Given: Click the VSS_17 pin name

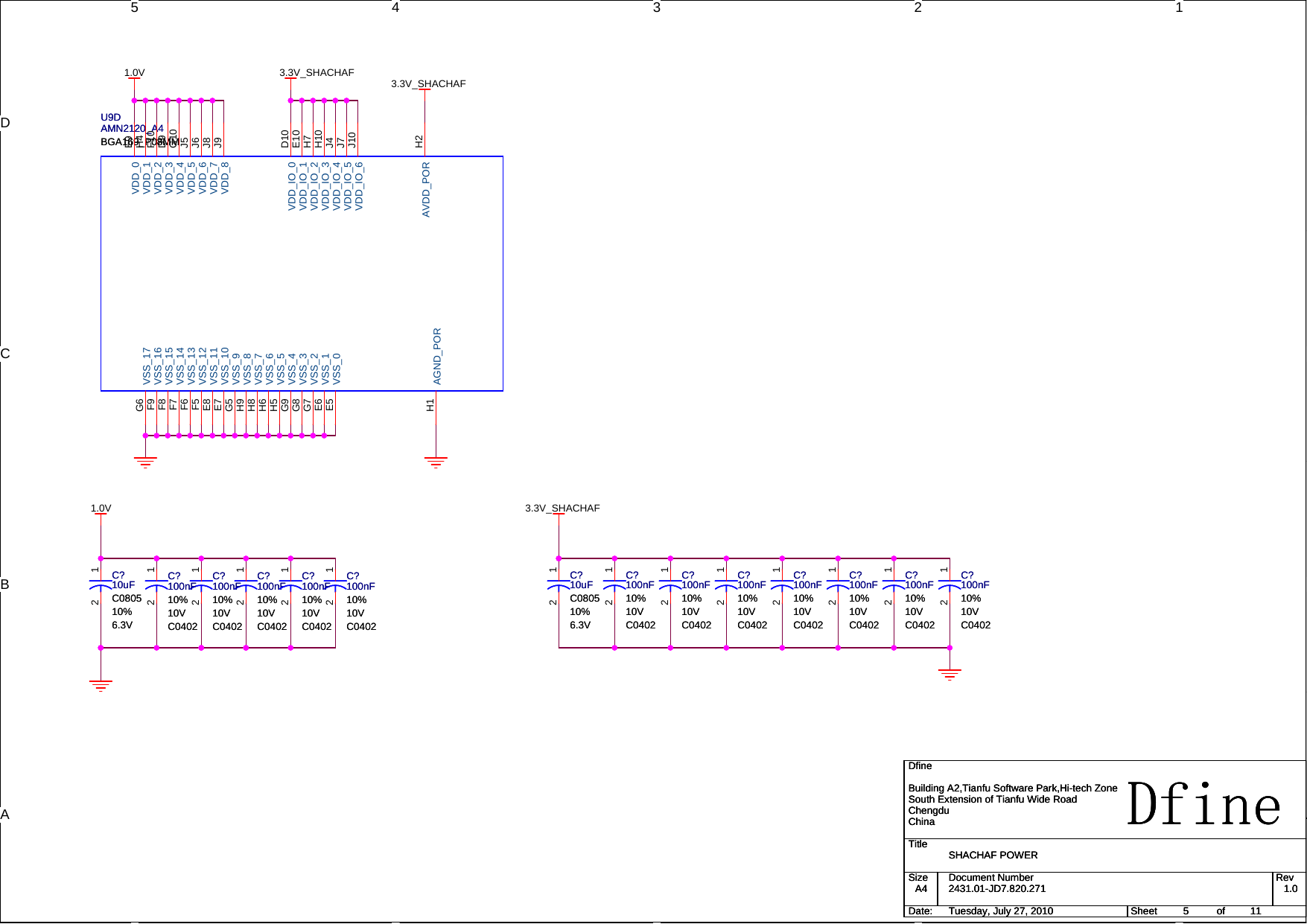Looking at the screenshot, I should point(147,366).
